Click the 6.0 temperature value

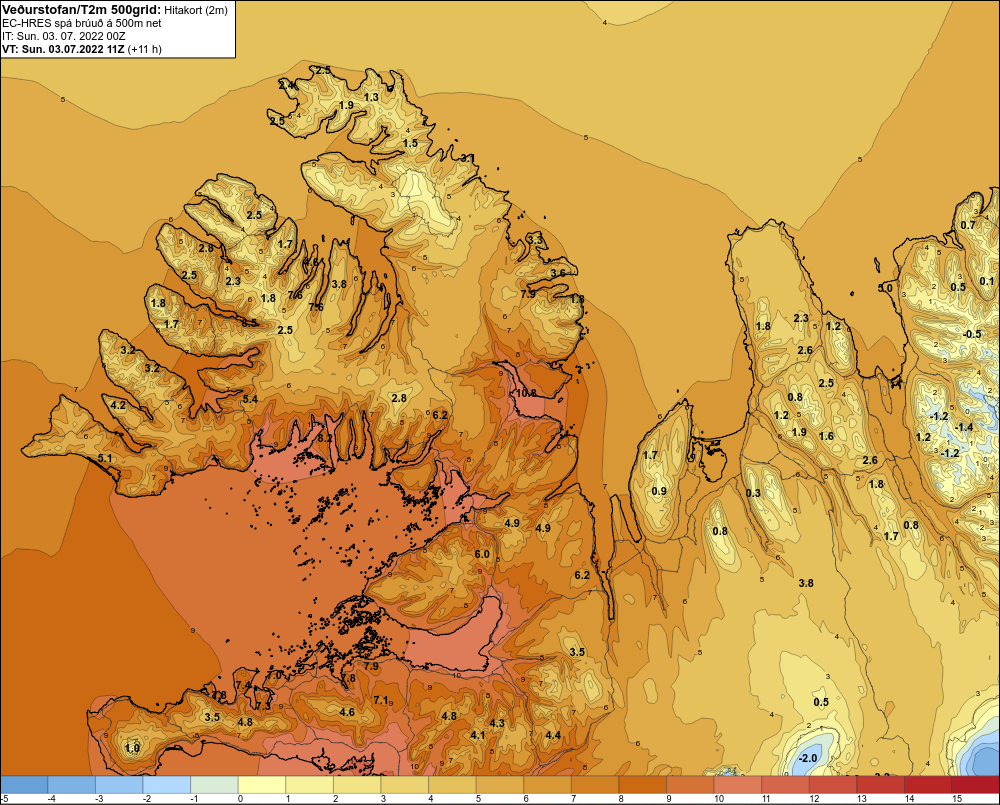point(482,554)
